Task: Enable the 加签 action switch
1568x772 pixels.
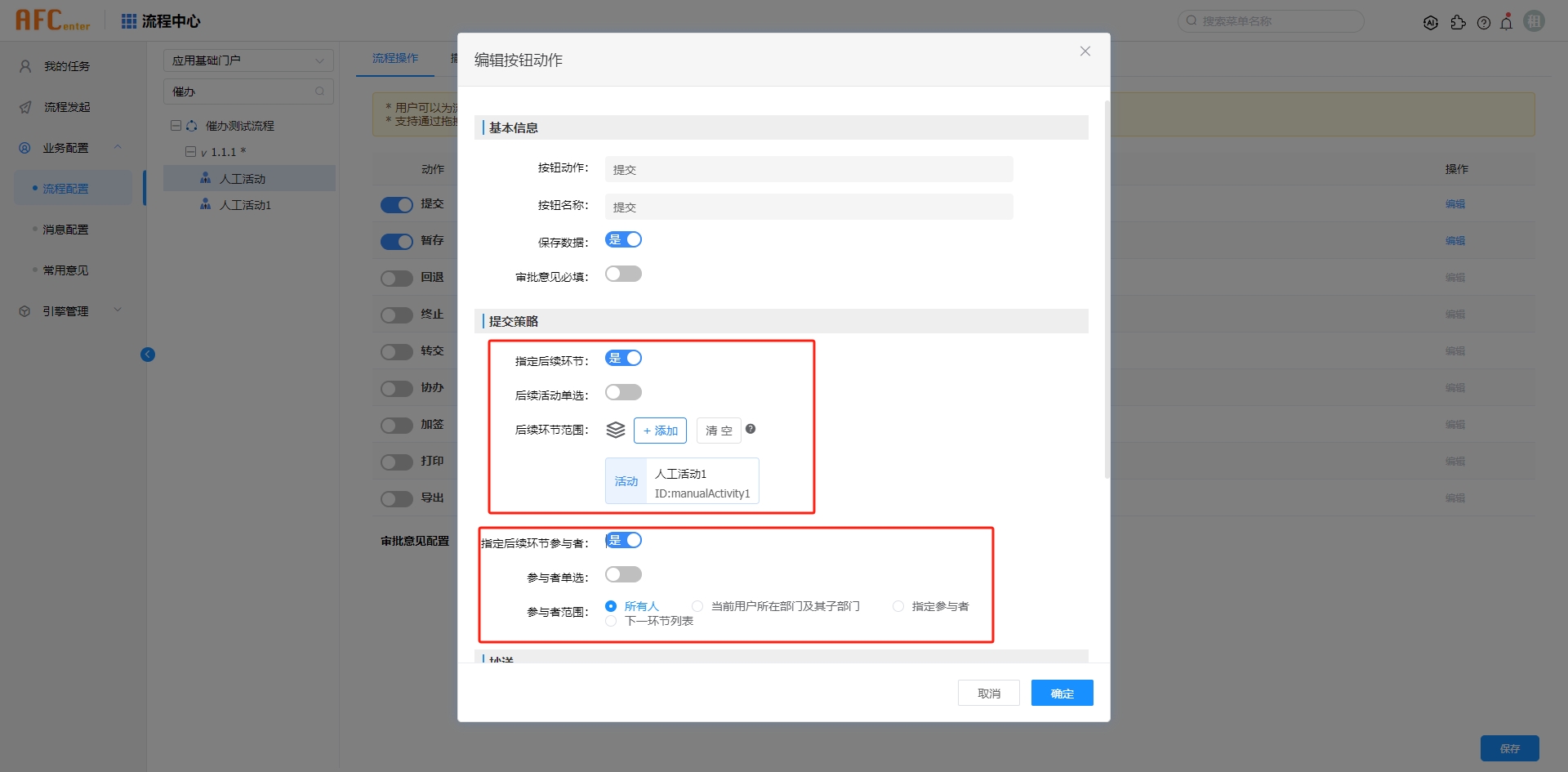Action: coord(397,426)
